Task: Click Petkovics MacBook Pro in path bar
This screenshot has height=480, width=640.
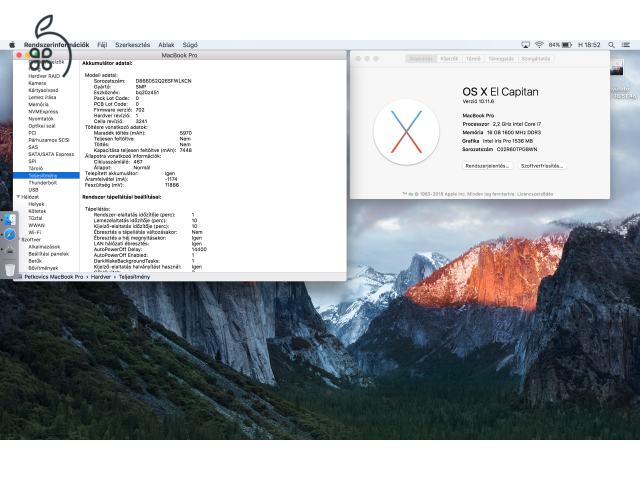Action: coord(53,277)
